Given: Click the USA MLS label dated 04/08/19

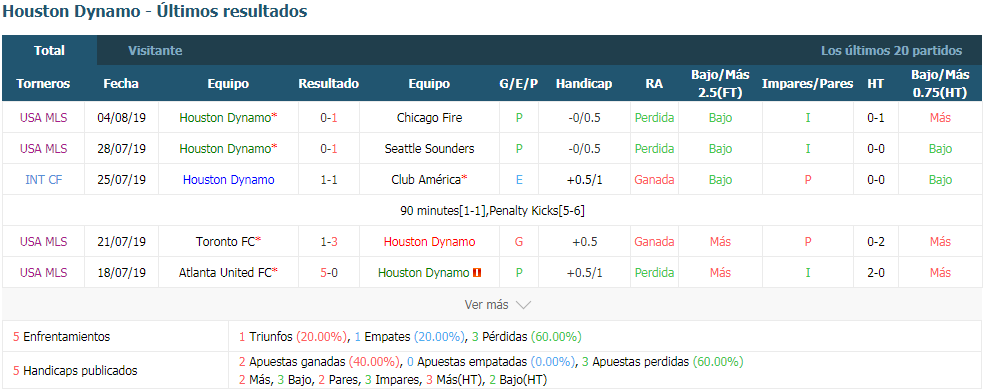Looking at the screenshot, I should [43, 117].
